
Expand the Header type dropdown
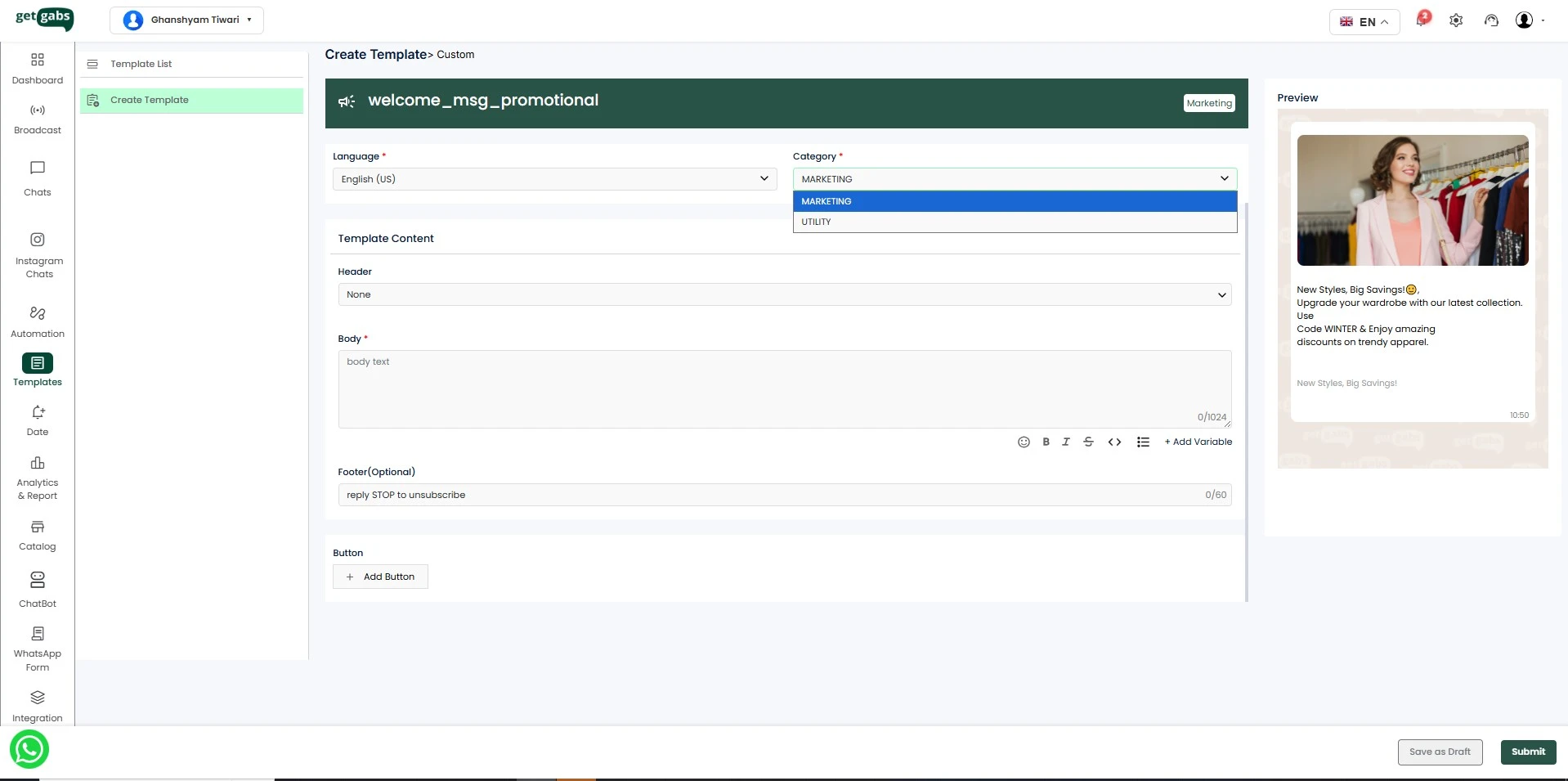click(784, 294)
